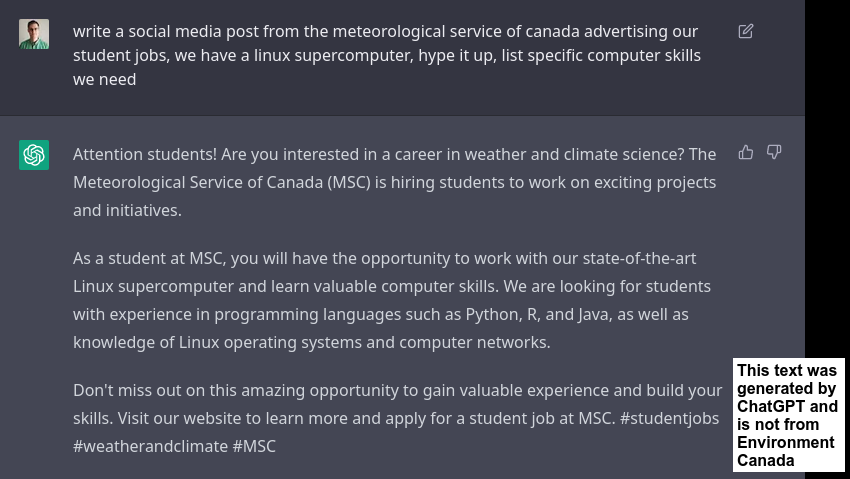Screen dimensions: 850x479
Task: Click the #MSC hashtag
Action: [254, 446]
